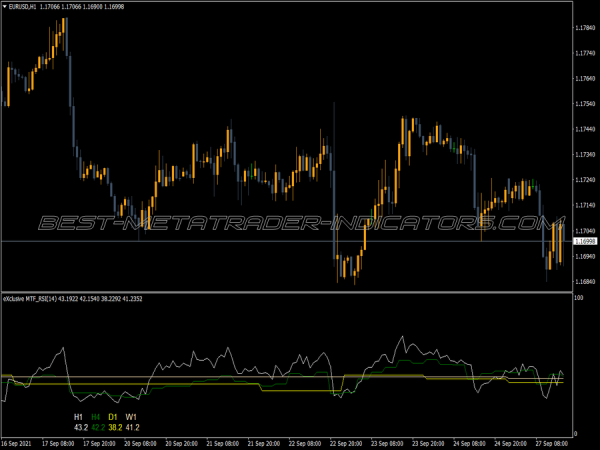Viewport: 600px width, 450px height.
Task: Select the 27 Sep 08:00 time label
Action: pyautogui.click(x=551, y=444)
